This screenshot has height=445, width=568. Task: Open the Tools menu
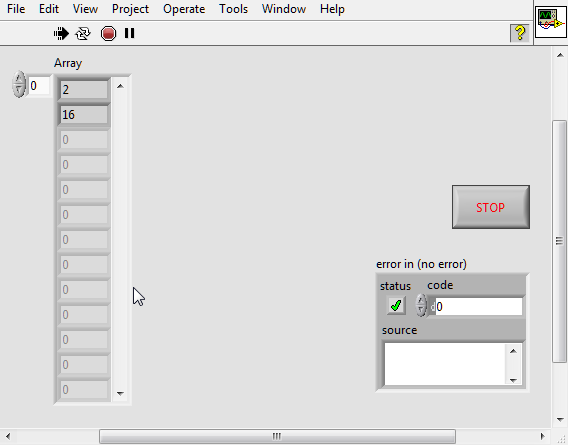point(233,9)
